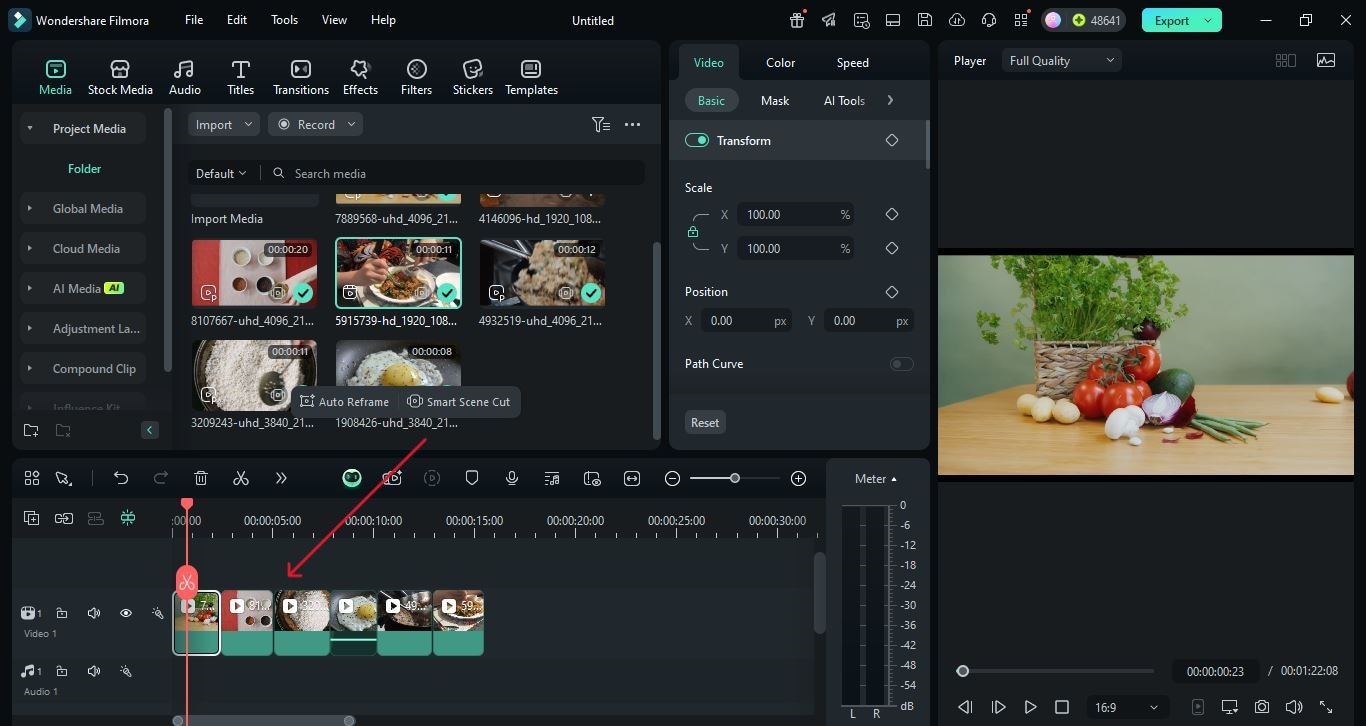The height and width of the screenshot is (726, 1366).
Task: Open the Record dropdown
Action: pos(315,125)
